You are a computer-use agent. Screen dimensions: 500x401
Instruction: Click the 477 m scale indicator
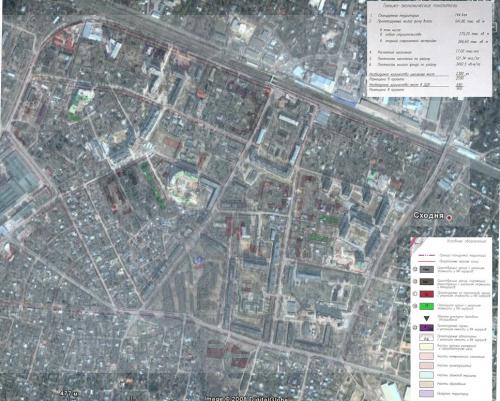pos(69,394)
